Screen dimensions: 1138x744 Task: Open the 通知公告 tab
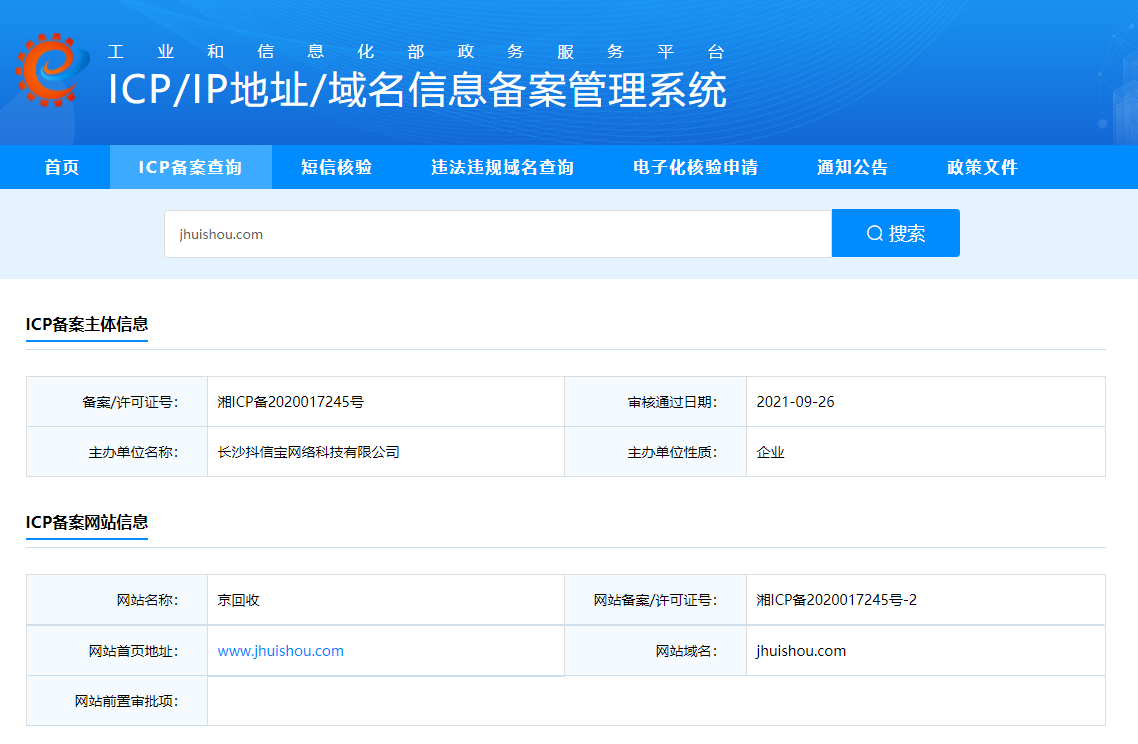point(852,167)
